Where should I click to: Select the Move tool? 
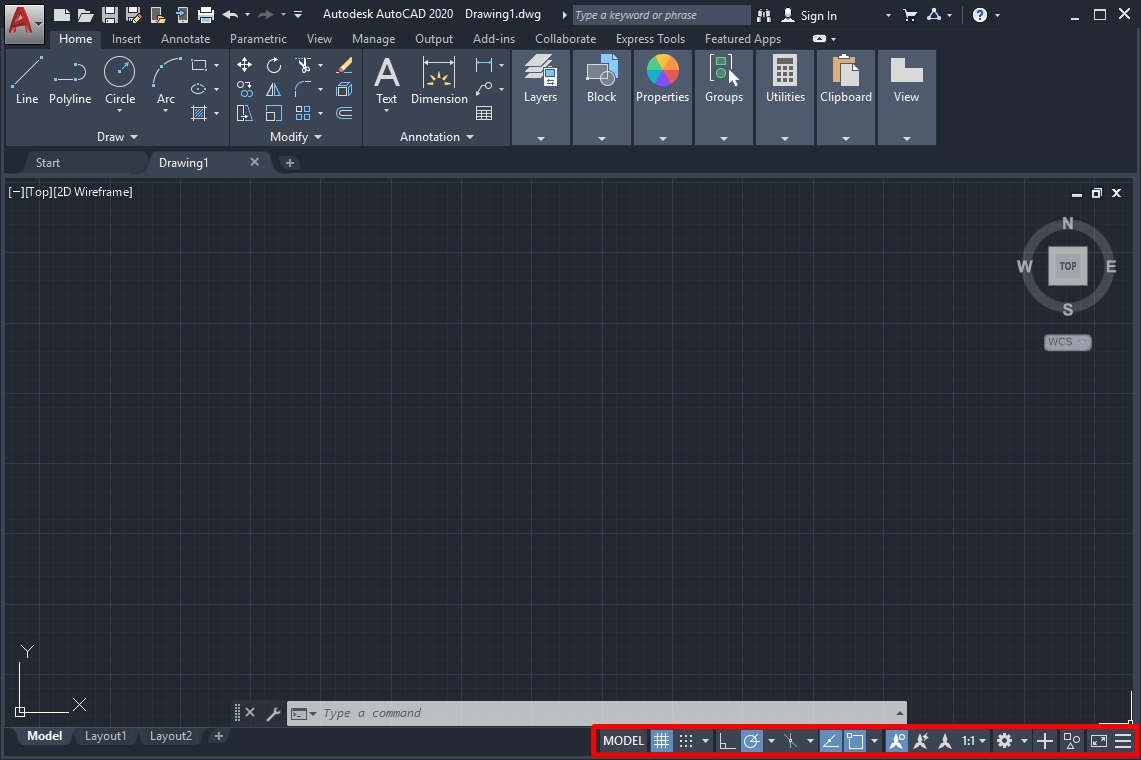tap(244, 64)
